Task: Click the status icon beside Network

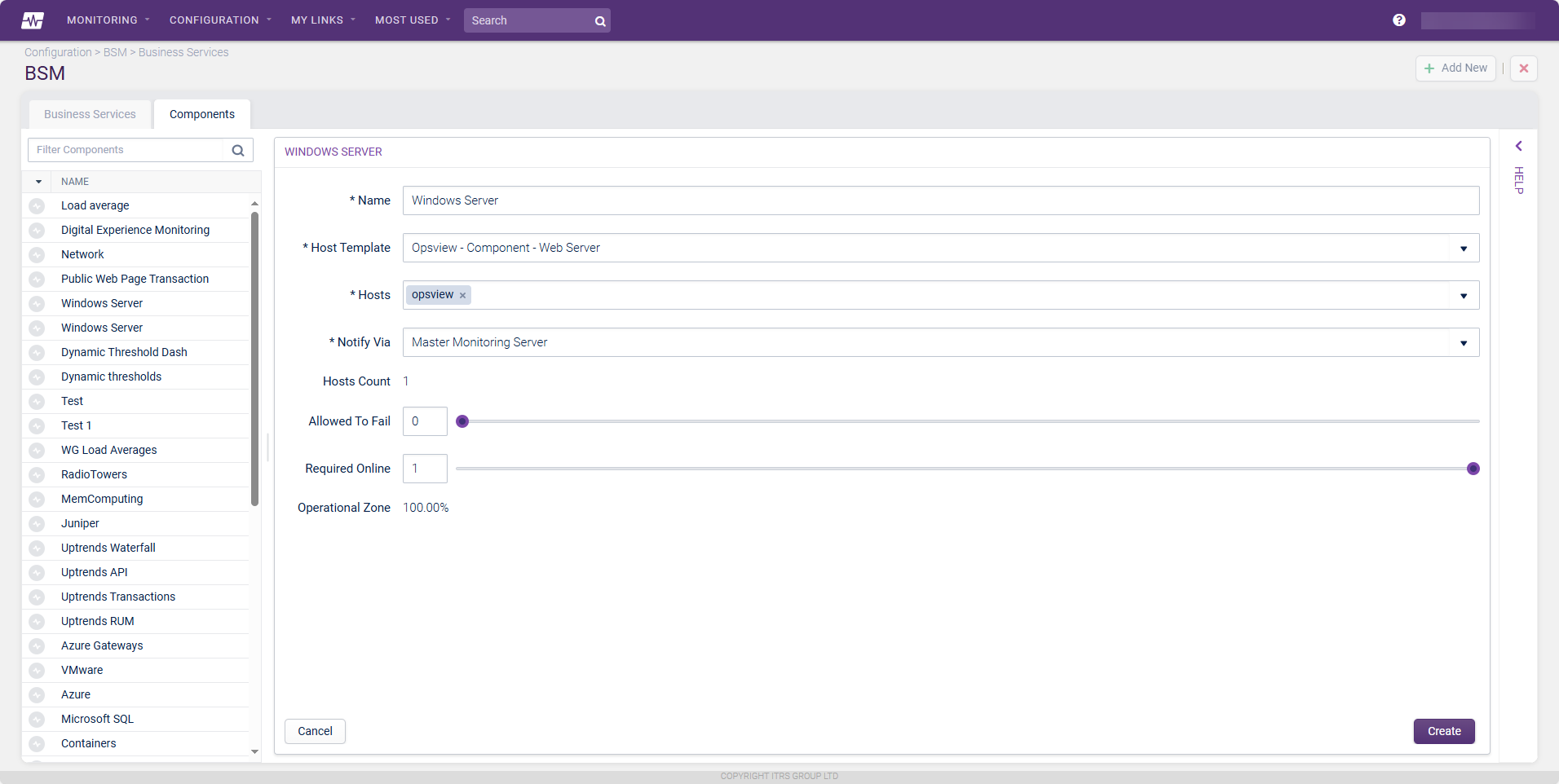Action: coord(37,255)
